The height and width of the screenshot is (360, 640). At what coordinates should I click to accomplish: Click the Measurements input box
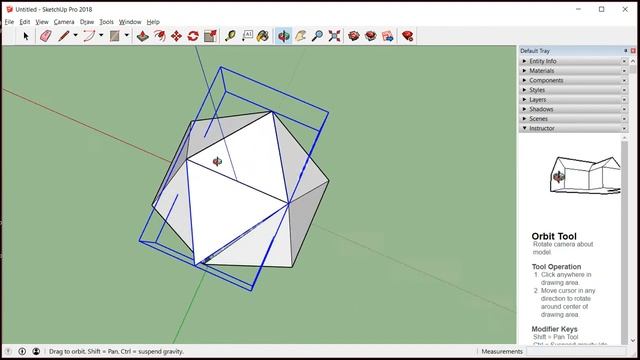576,351
